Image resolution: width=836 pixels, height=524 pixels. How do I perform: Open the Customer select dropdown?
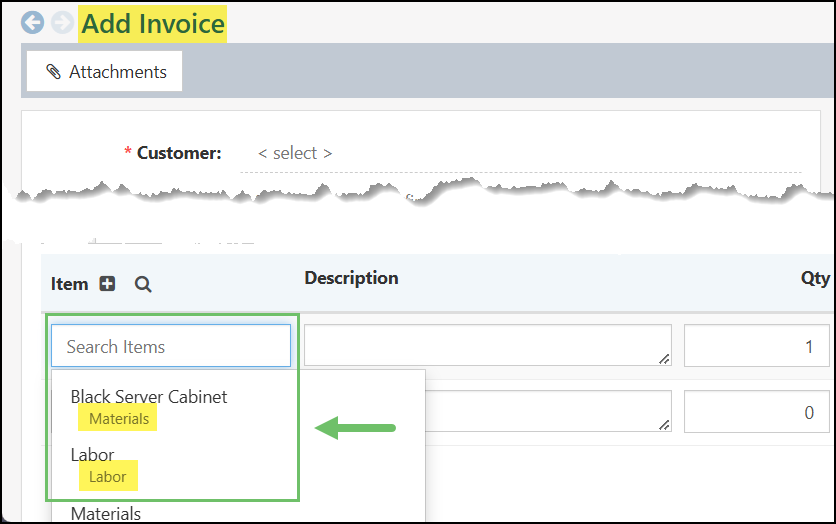[x=520, y=154]
